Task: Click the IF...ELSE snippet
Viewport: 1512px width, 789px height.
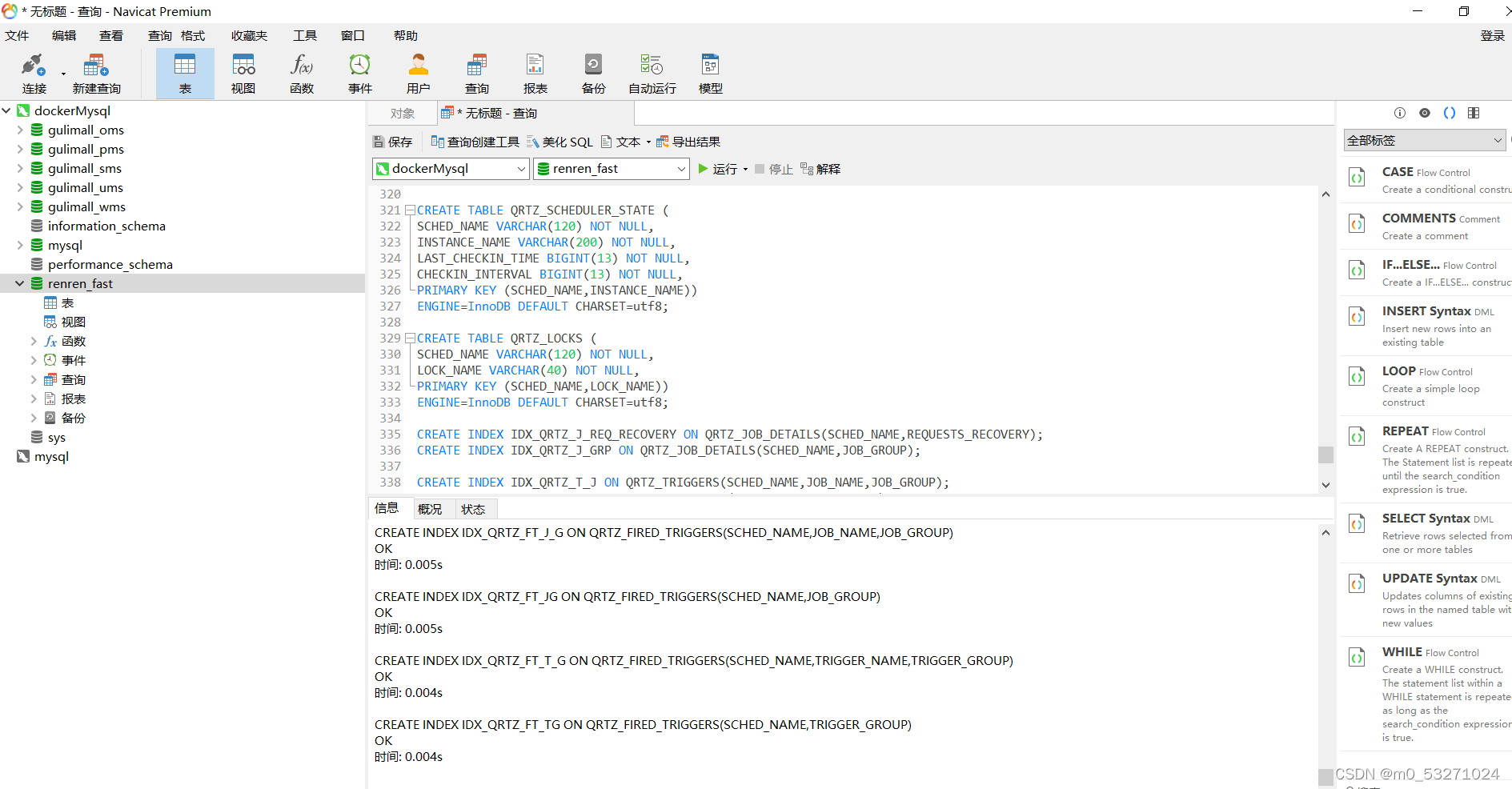Action: point(1426,273)
